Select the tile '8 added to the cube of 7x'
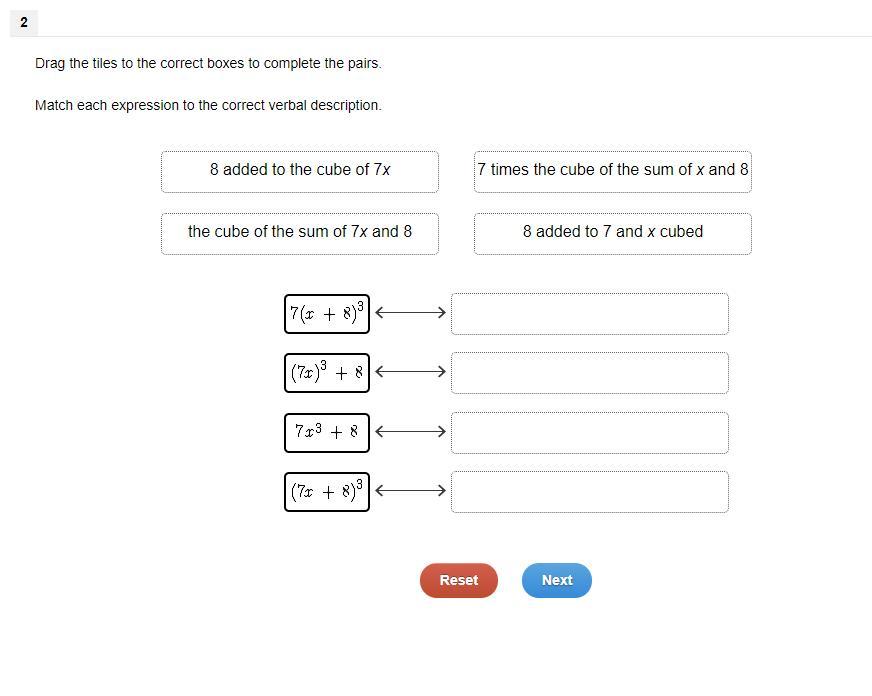872x696 pixels. point(300,172)
